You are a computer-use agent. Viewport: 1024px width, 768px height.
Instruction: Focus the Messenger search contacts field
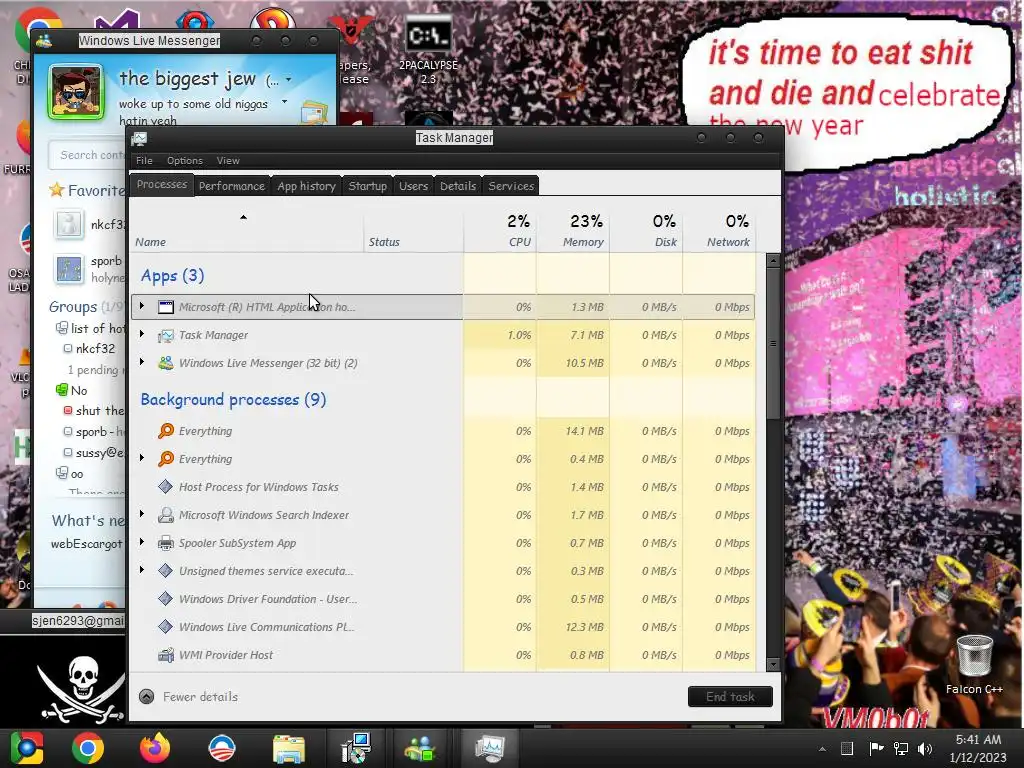[88, 155]
